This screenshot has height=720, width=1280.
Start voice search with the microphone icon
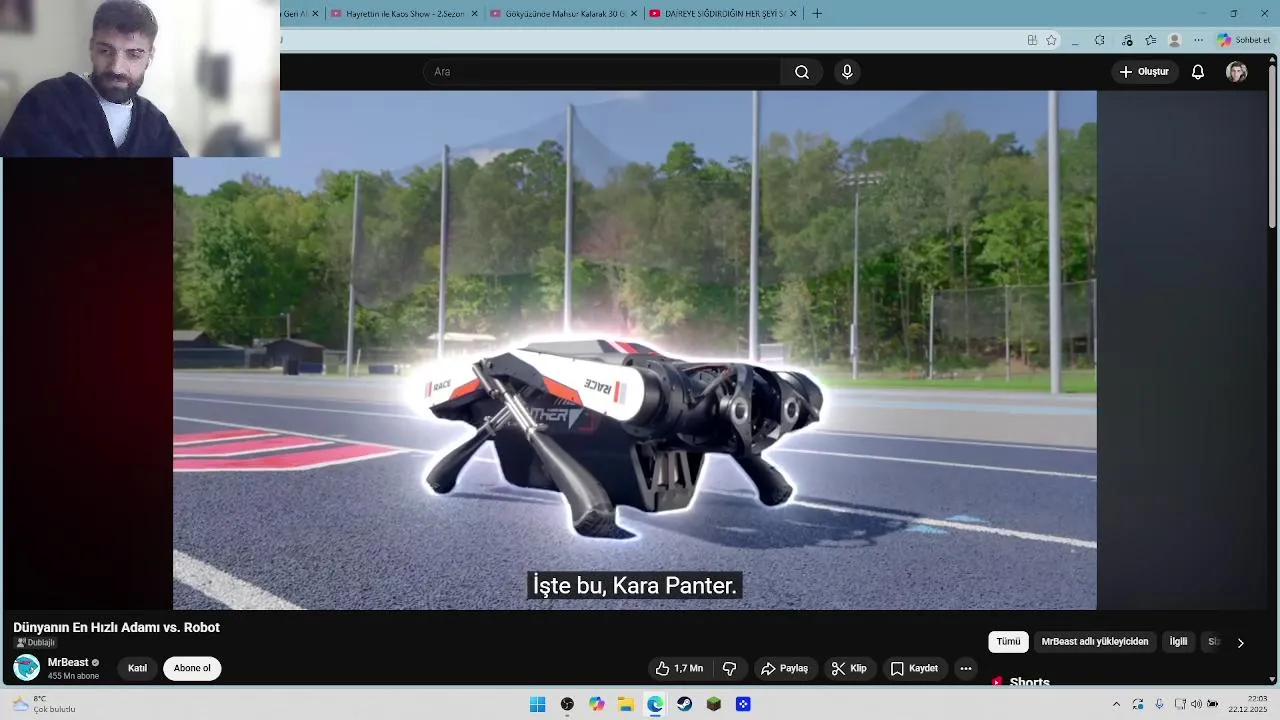847,72
